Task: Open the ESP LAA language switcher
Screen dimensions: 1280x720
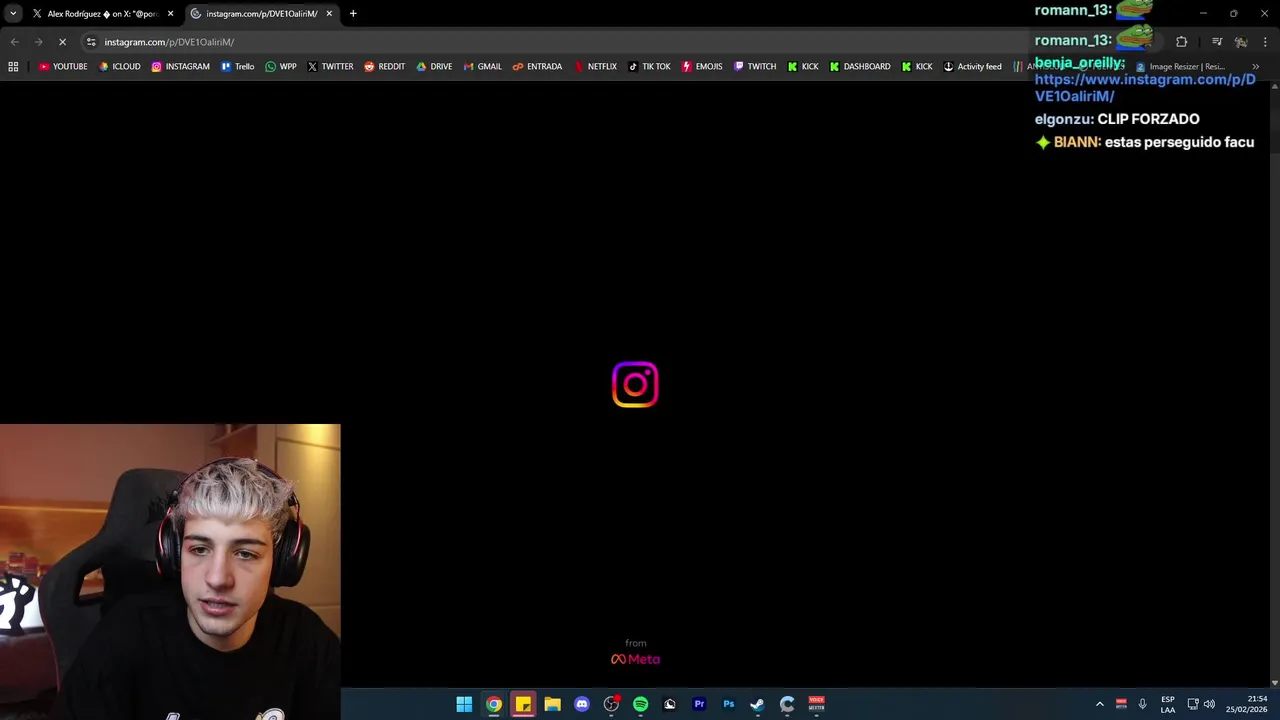Action: point(1168,704)
